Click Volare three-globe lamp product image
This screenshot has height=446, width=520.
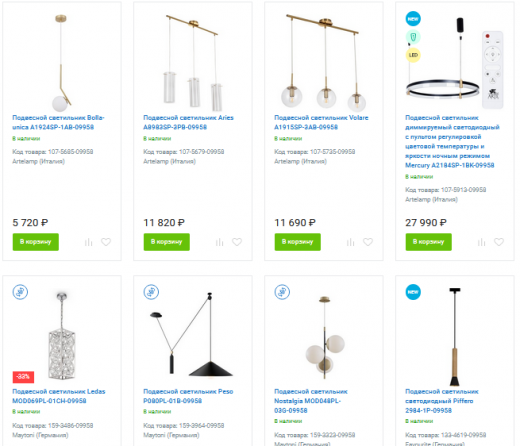tap(323, 62)
